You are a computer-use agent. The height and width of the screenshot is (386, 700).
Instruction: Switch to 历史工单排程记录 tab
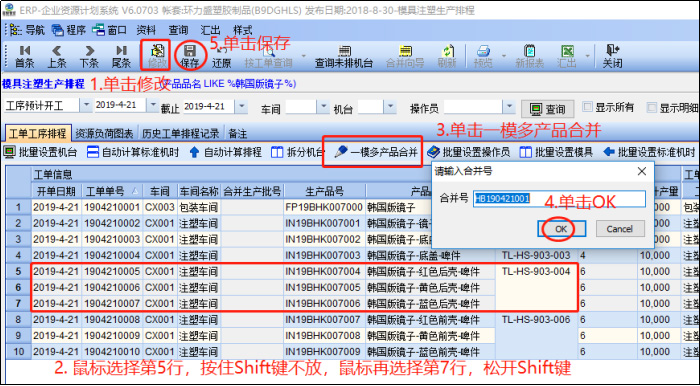[x=180, y=133]
